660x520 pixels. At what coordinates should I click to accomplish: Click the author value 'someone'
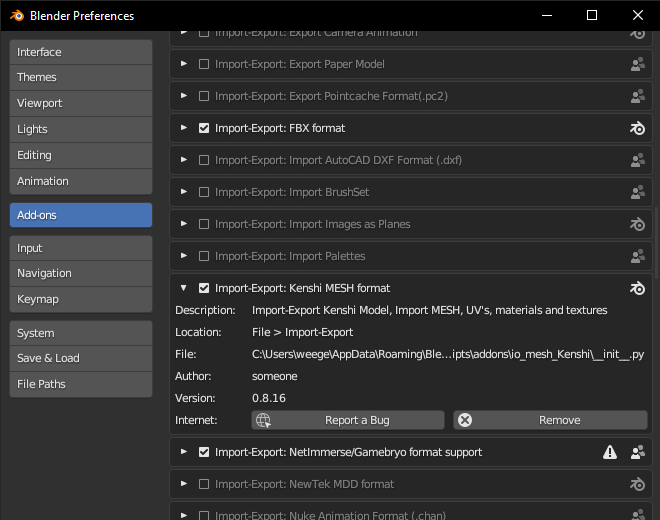274,376
